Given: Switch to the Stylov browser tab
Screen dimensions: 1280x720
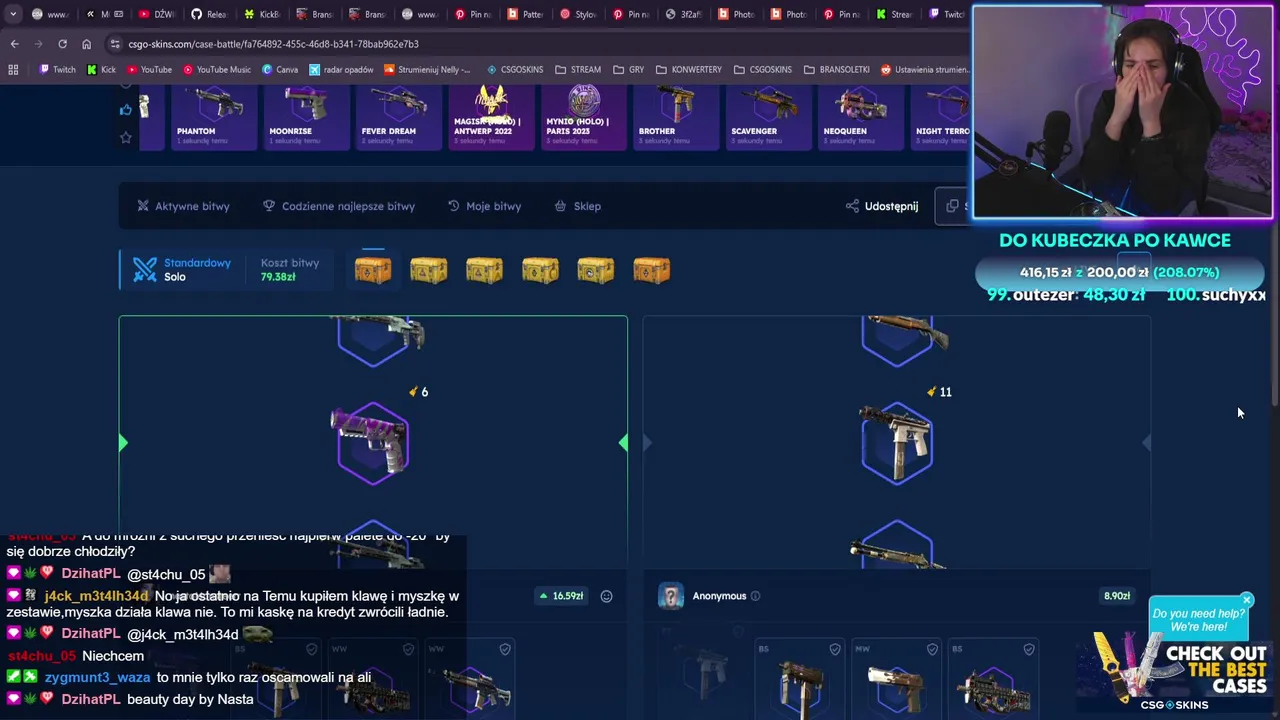Looking at the screenshot, I should point(579,14).
